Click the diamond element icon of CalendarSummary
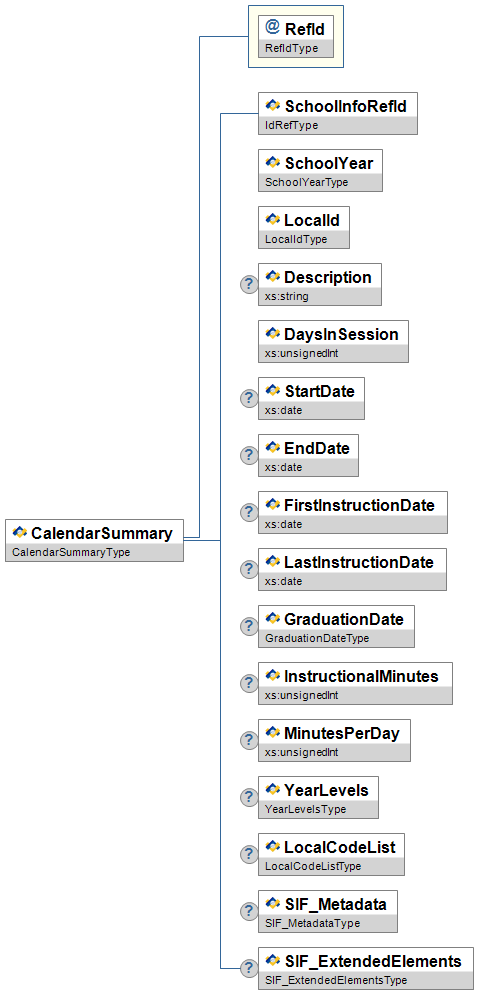The image size is (496, 994). [20, 533]
